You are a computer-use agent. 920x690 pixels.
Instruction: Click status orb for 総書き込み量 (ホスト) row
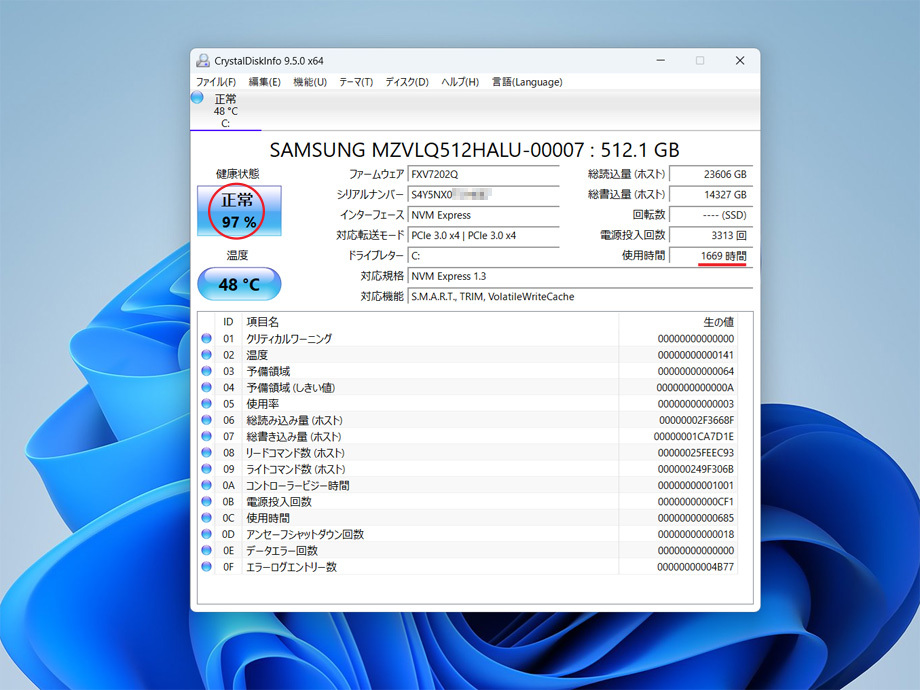[207, 437]
